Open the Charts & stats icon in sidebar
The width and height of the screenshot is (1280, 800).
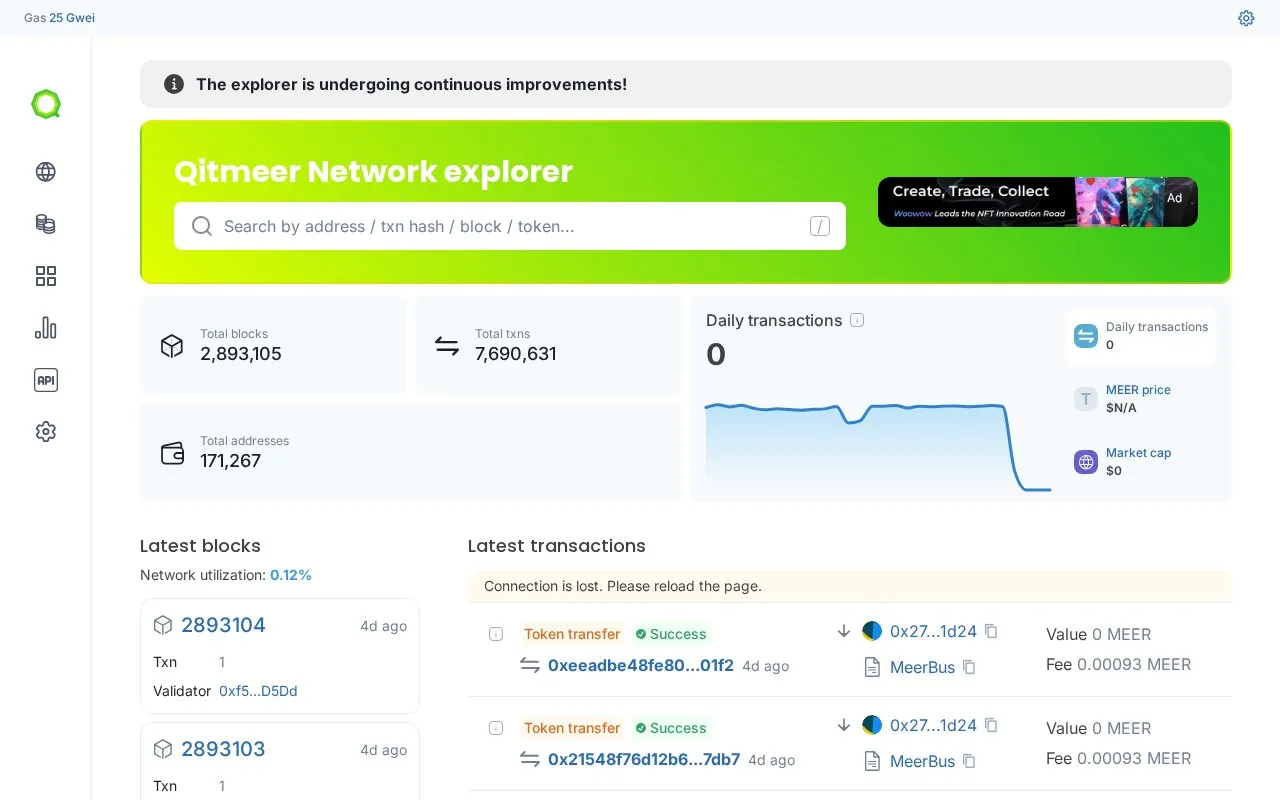coord(46,328)
